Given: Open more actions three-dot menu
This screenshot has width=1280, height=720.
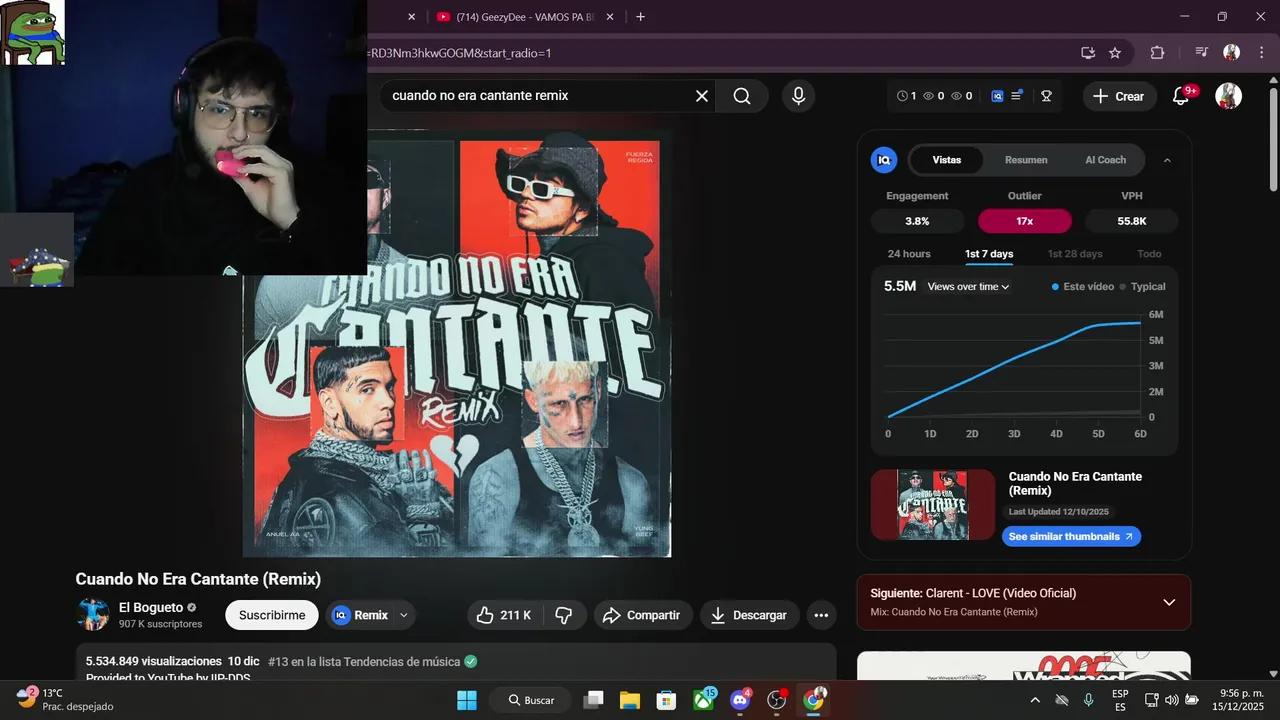Looking at the screenshot, I should click(821, 615).
